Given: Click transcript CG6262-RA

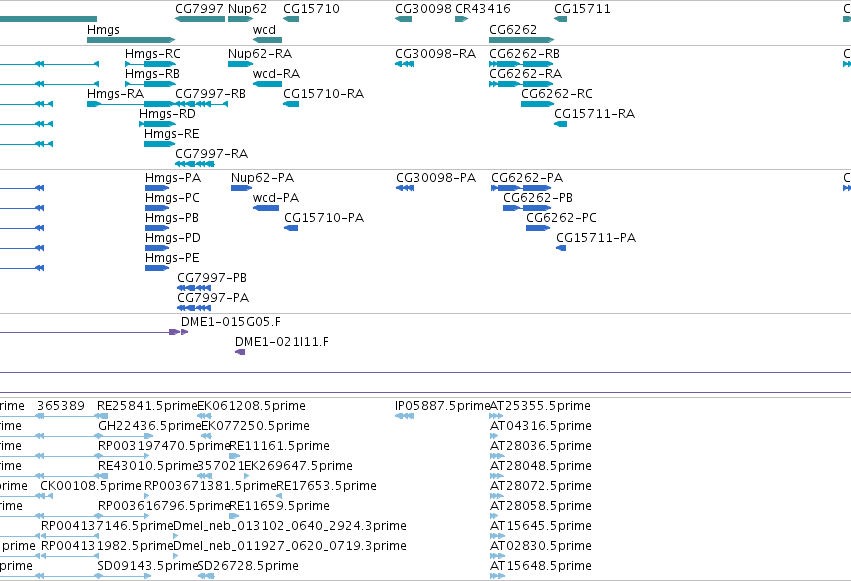Looking at the screenshot, I should pos(521,84).
